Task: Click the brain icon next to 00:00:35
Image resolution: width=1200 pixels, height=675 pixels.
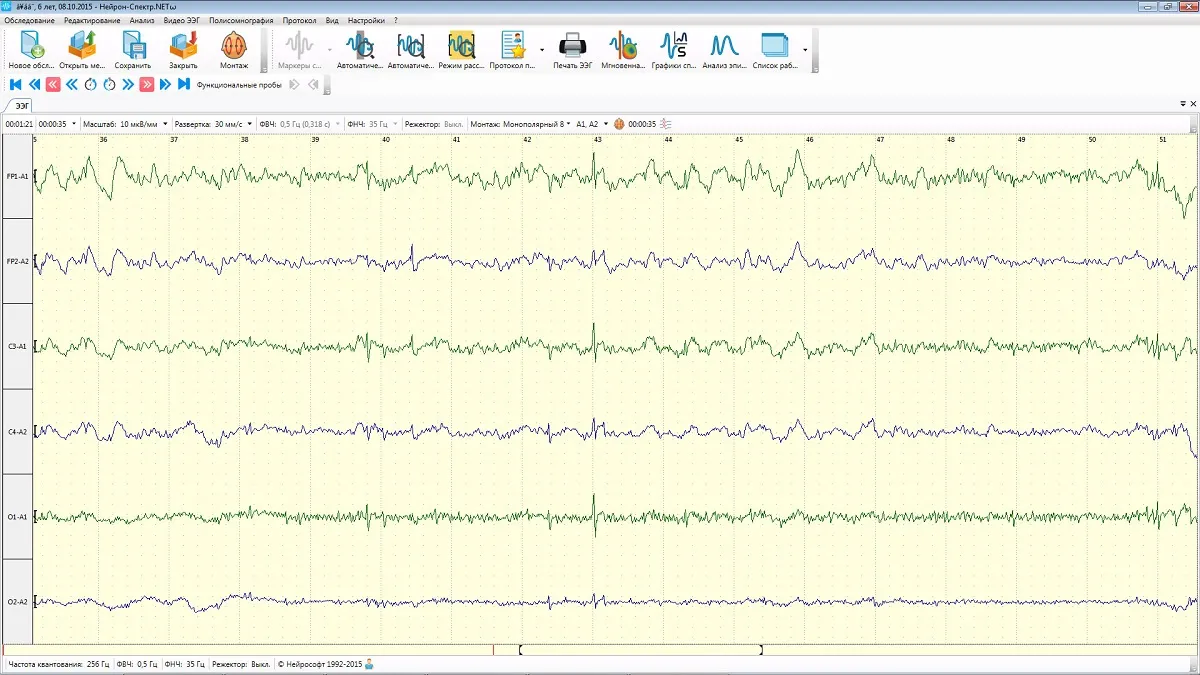Action: [x=619, y=124]
